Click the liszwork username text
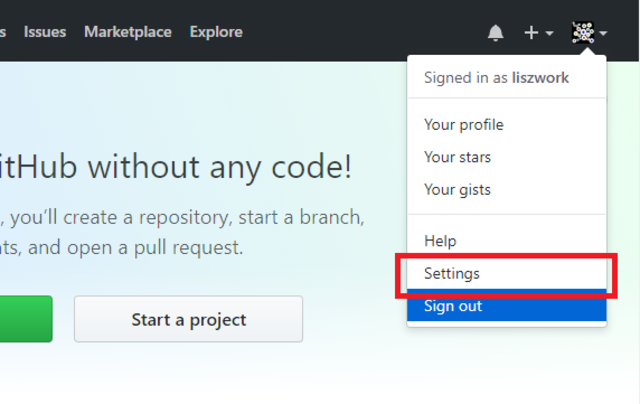640x404 pixels. pos(540,78)
